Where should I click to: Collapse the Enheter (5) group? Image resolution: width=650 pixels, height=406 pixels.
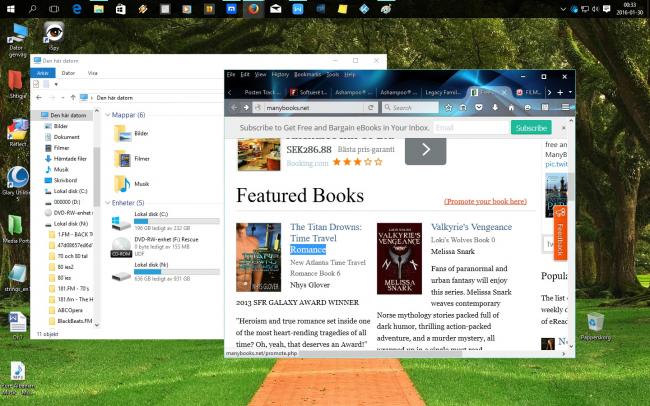coord(107,203)
